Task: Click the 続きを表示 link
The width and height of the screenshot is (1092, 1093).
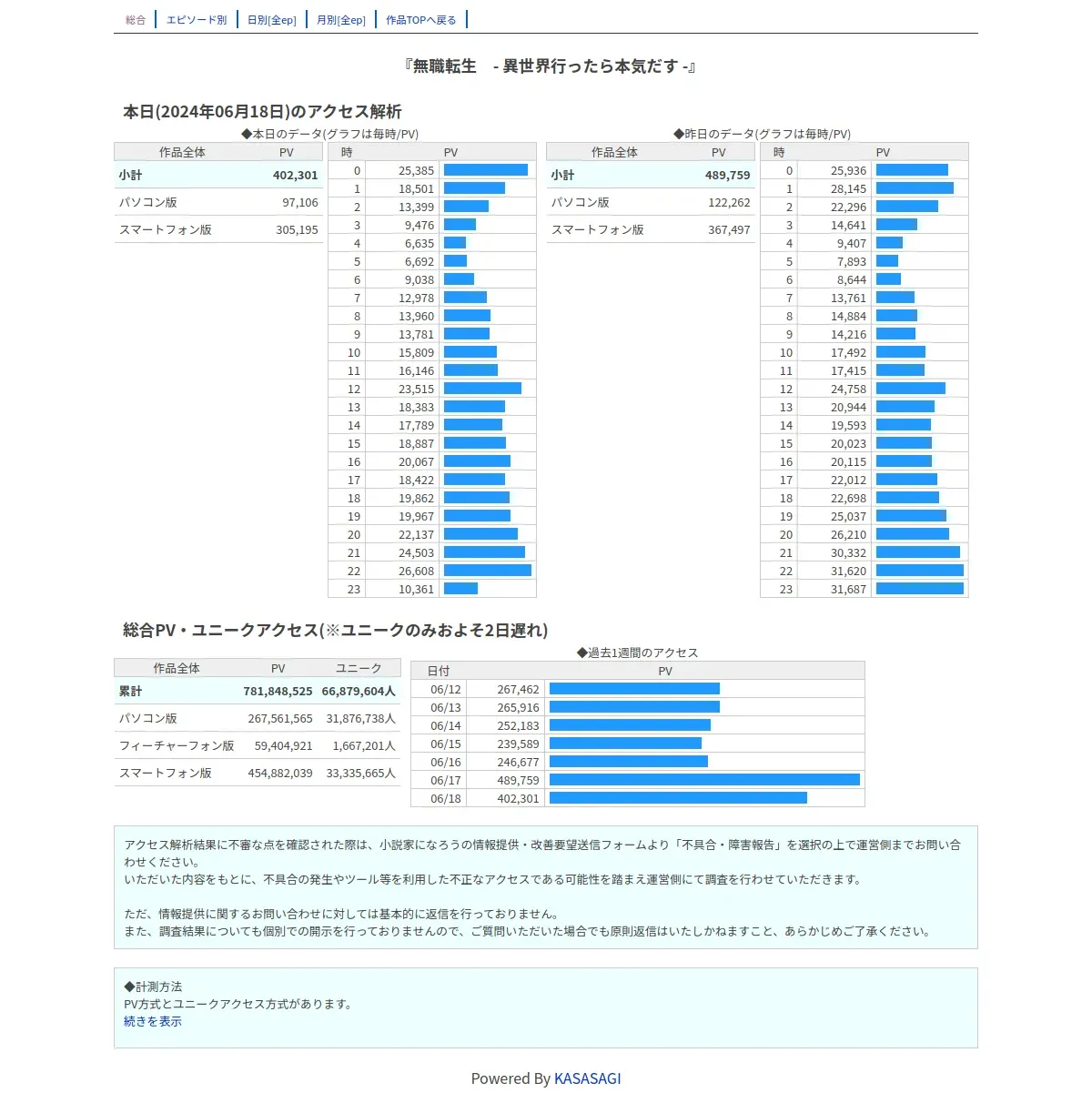Action: point(153,1021)
